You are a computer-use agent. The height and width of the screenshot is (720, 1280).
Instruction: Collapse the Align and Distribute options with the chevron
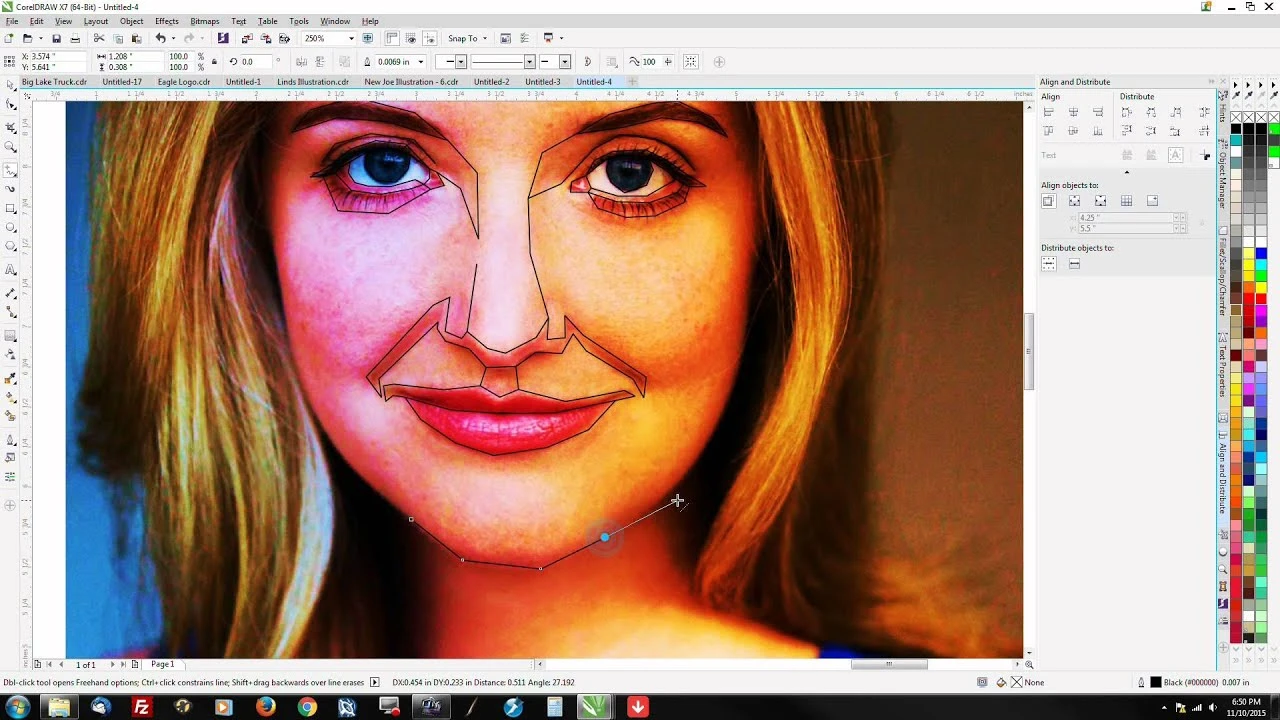pos(1127,172)
